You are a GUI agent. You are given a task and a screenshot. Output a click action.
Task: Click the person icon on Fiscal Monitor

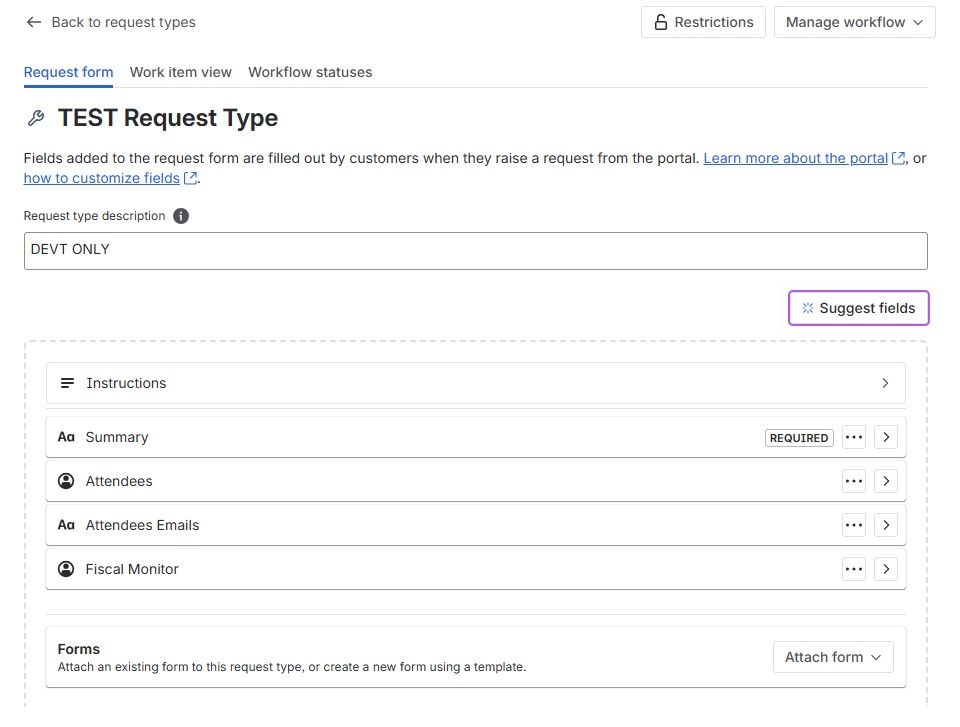66,568
